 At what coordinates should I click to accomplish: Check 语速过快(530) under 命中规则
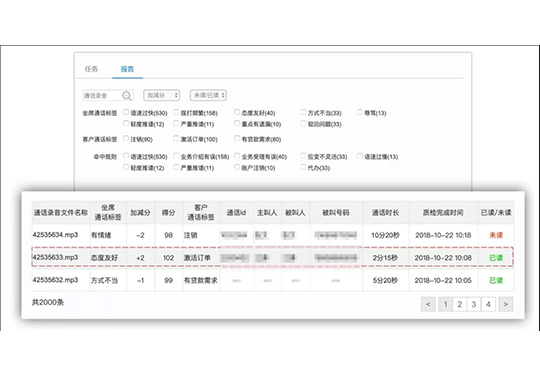pyautogui.click(x=126, y=156)
